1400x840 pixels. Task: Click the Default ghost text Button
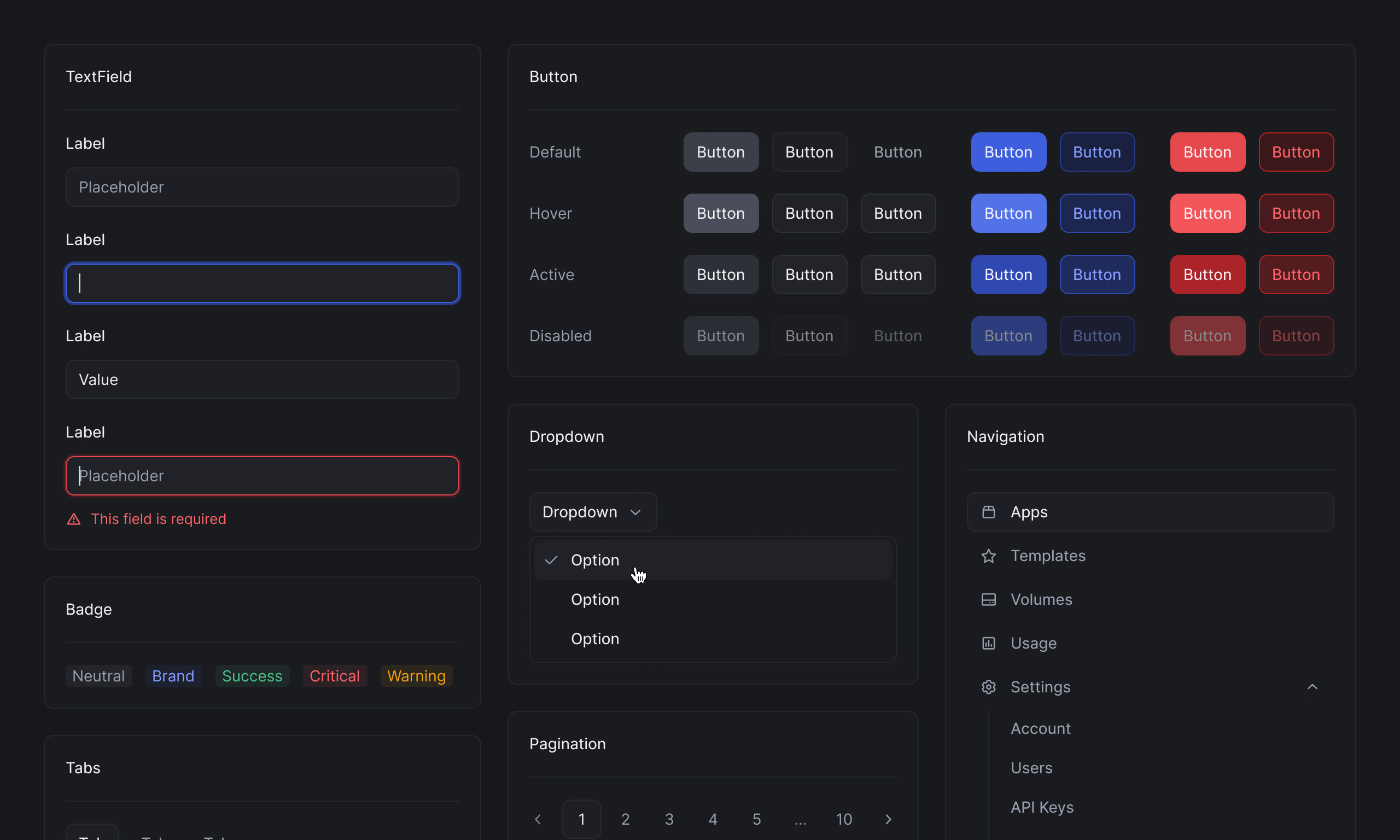897,151
